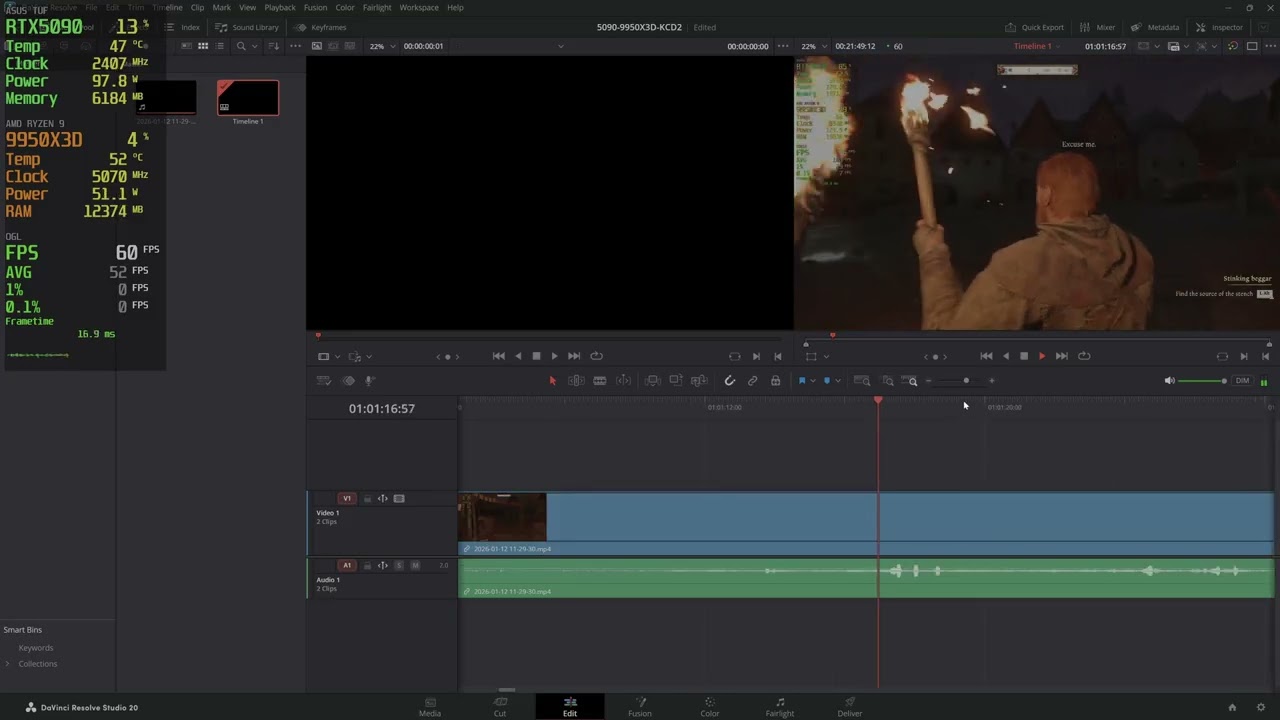Click the Insert Clip tool

coord(652,381)
